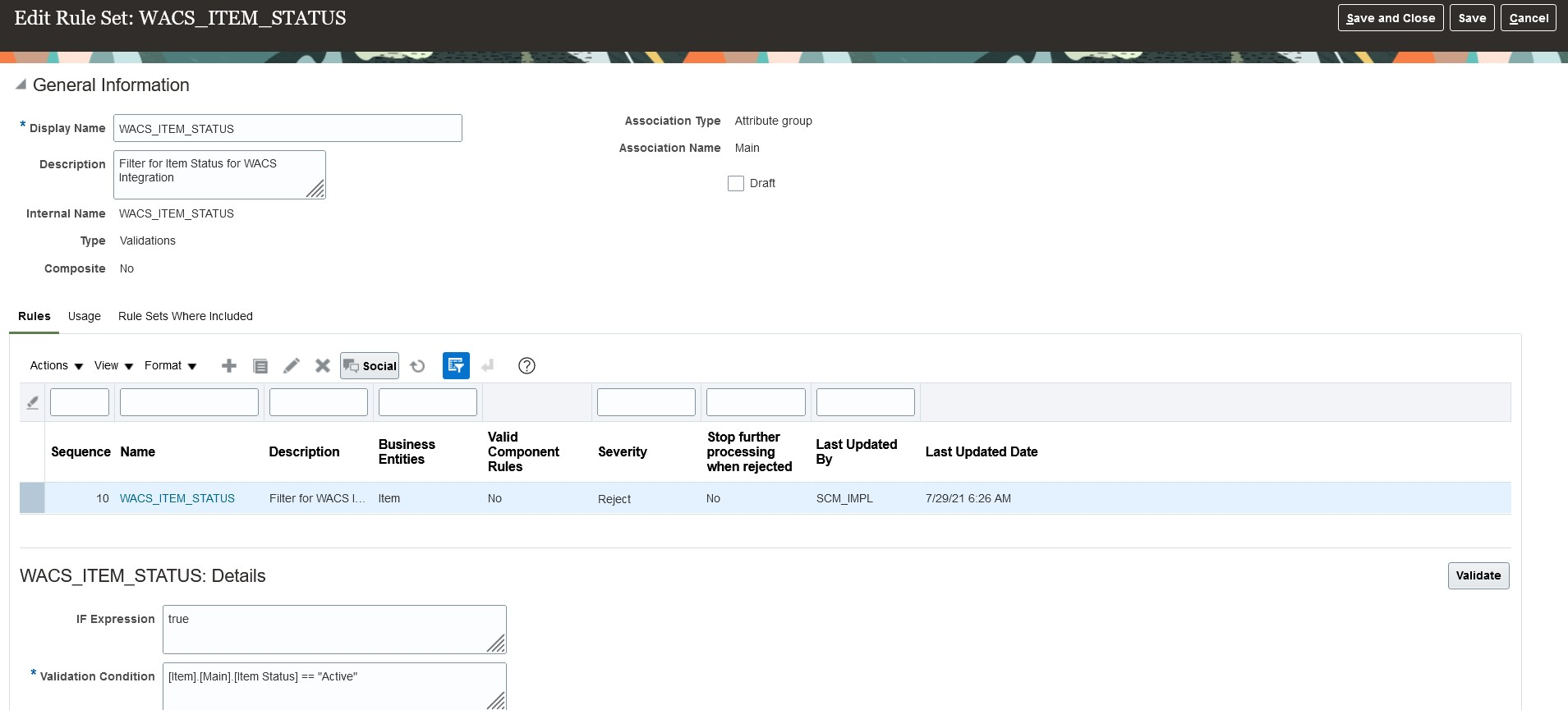Click the '7/29/21 6:26 AM' cell
1568x710 pixels.
(x=968, y=498)
